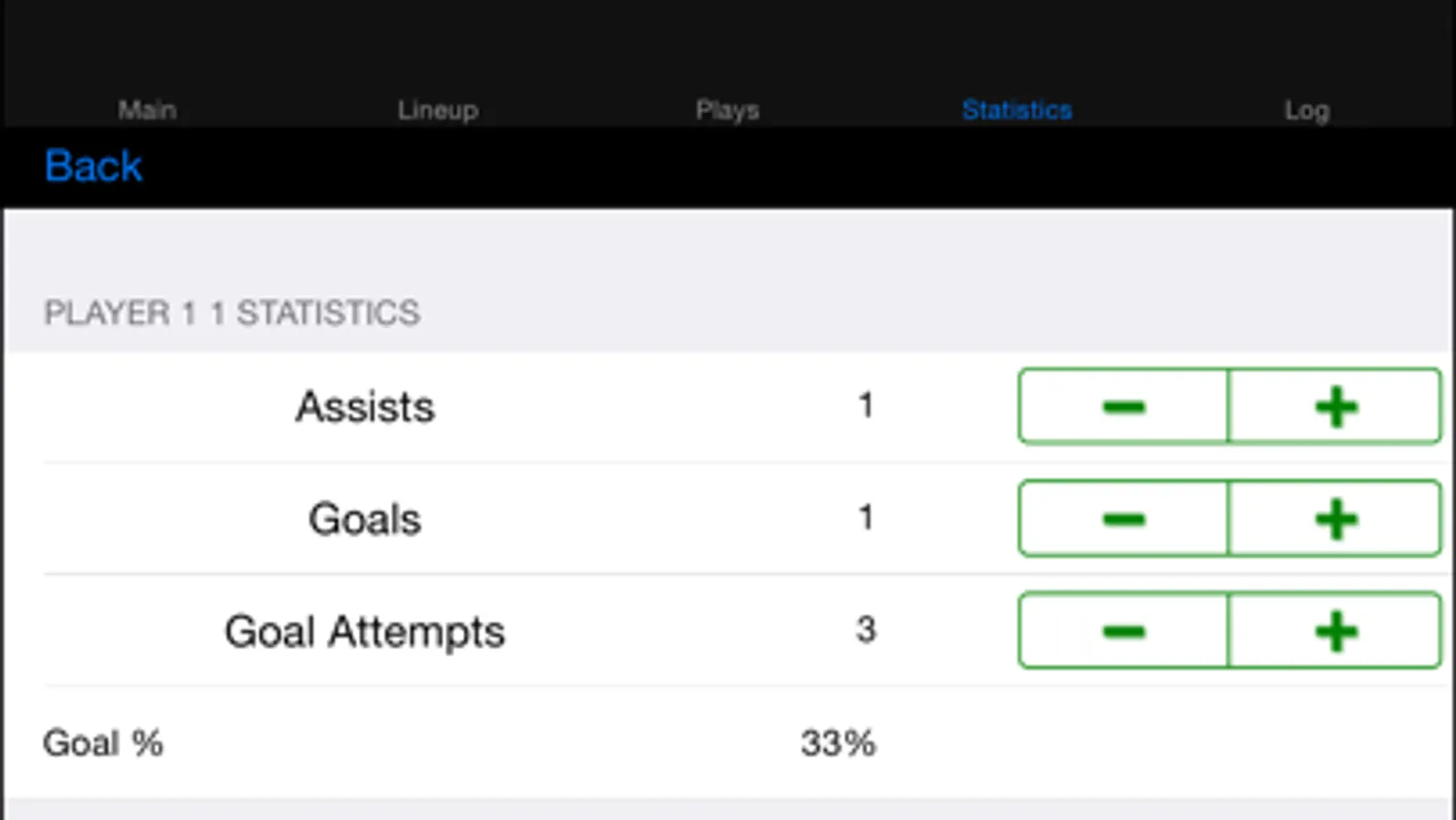The width and height of the screenshot is (1456, 820).
Task: Add a Goal Attempt with plus
Action: point(1335,630)
